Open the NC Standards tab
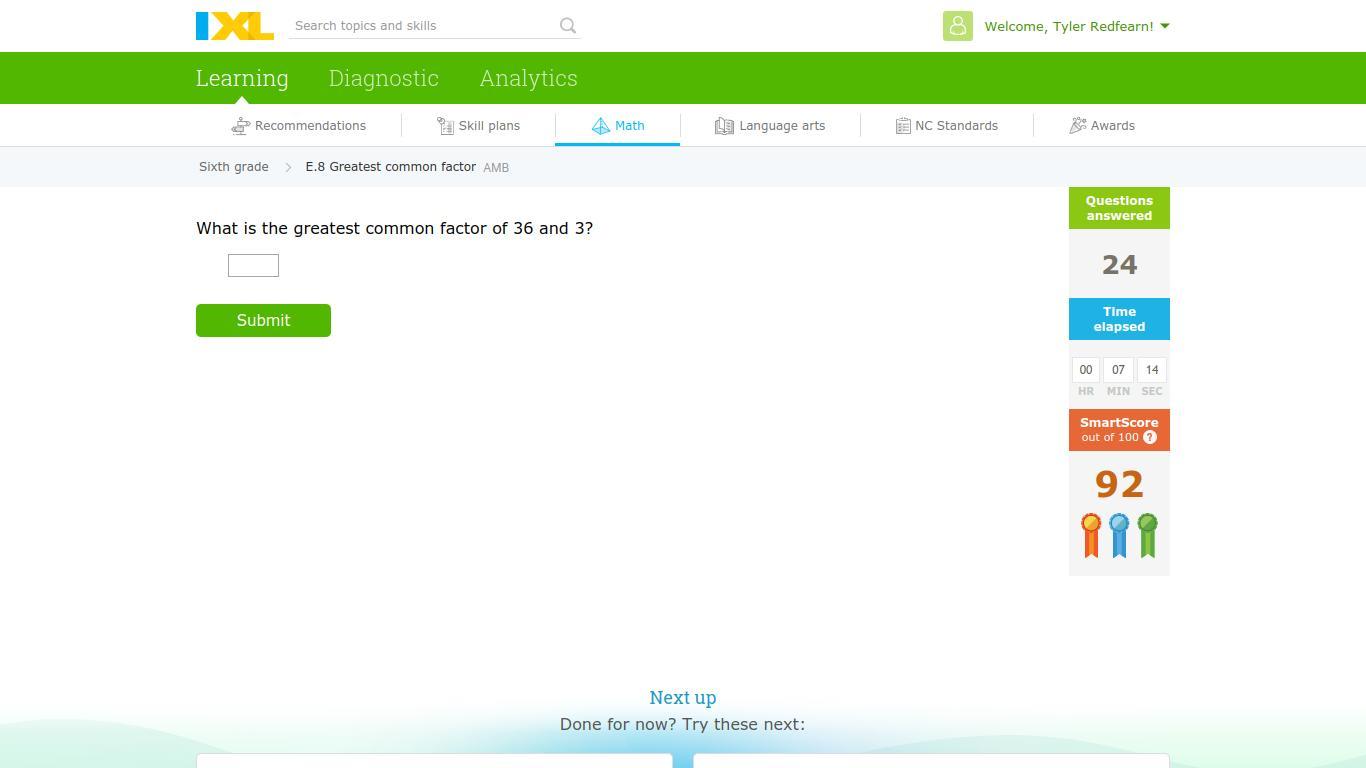Viewport: 1366px width, 768px height. click(x=947, y=126)
